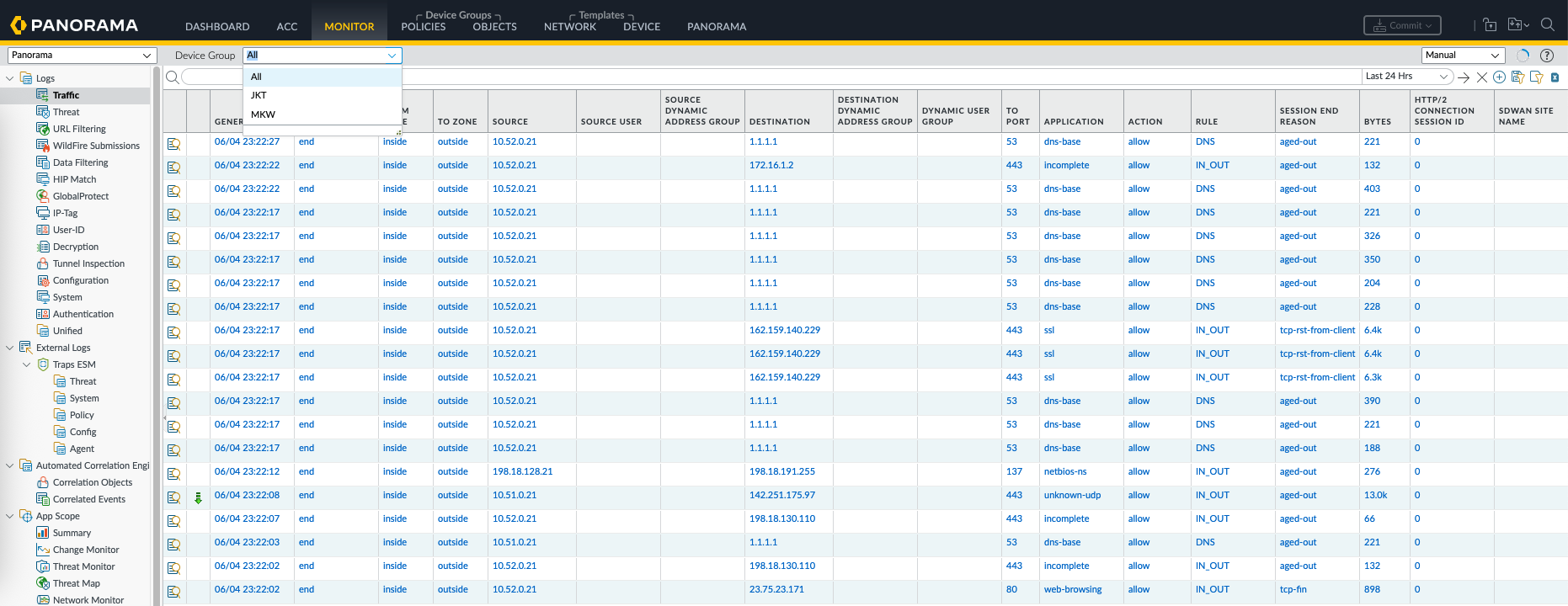Clear the log filter with X icon
The height and width of the screenshot is (606, 1568).
[1482, 77]
